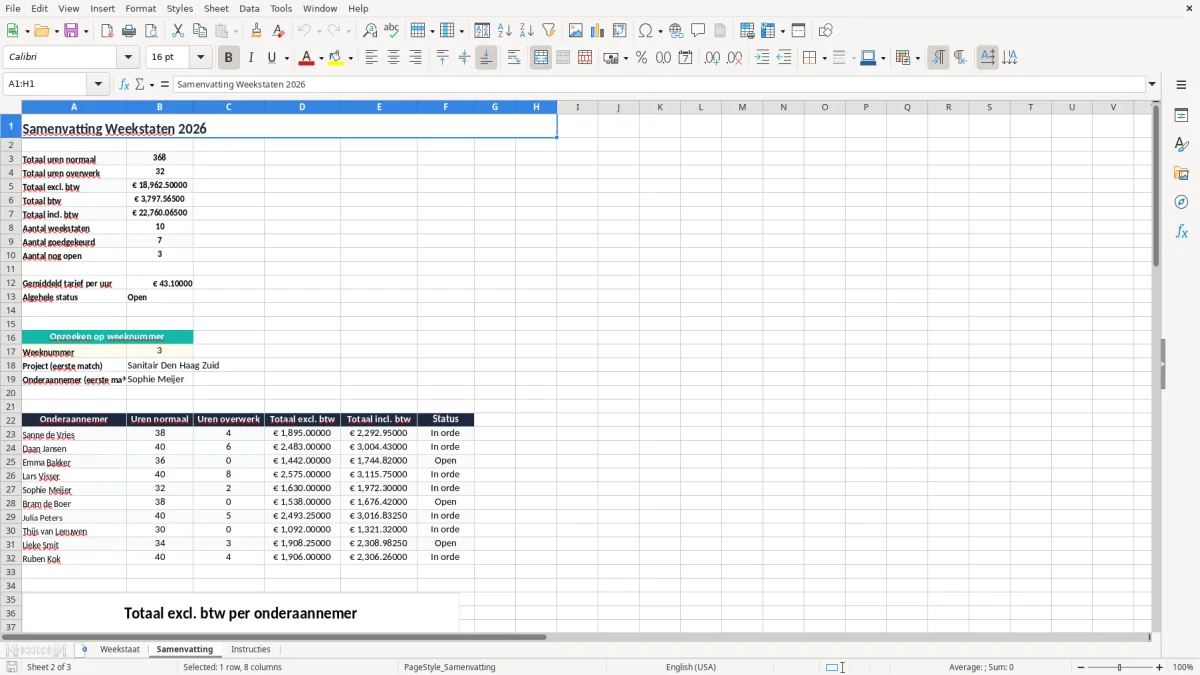
Task: Run the spelling check
Action: point(392,31)
